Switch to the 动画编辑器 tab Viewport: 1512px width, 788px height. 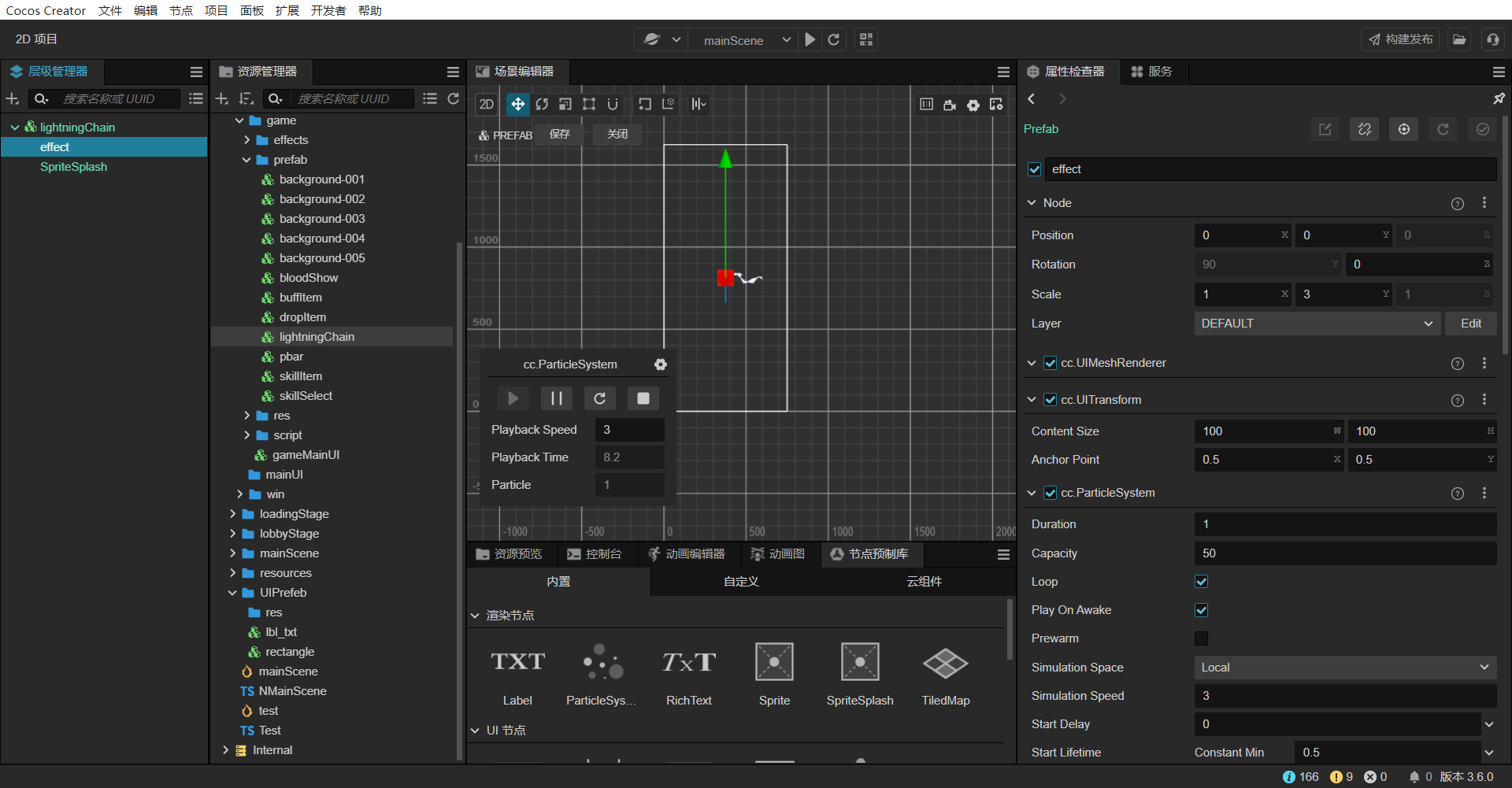coord(686,554)
